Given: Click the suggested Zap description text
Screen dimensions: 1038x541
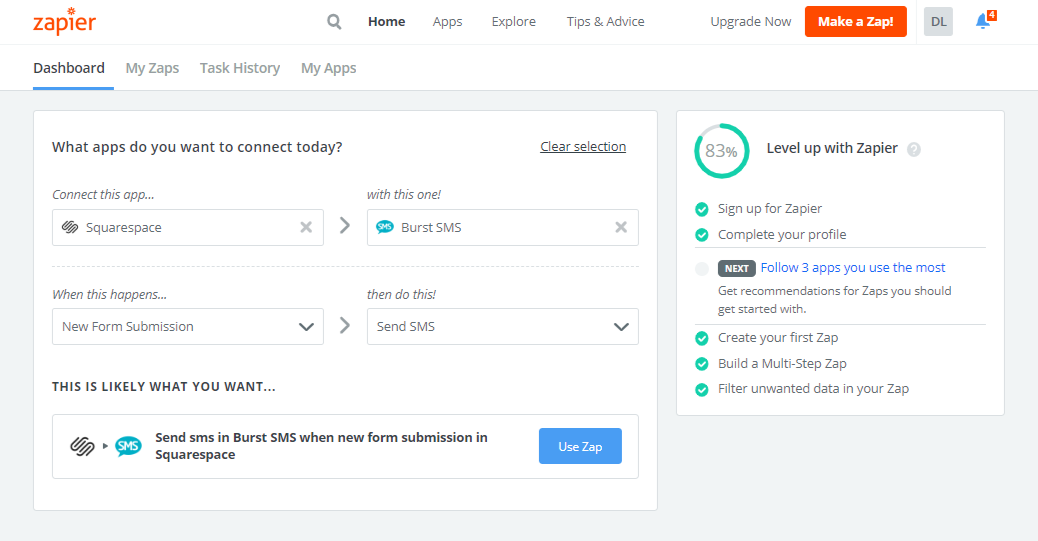Looking at the screenshot, I should (321, 446).
